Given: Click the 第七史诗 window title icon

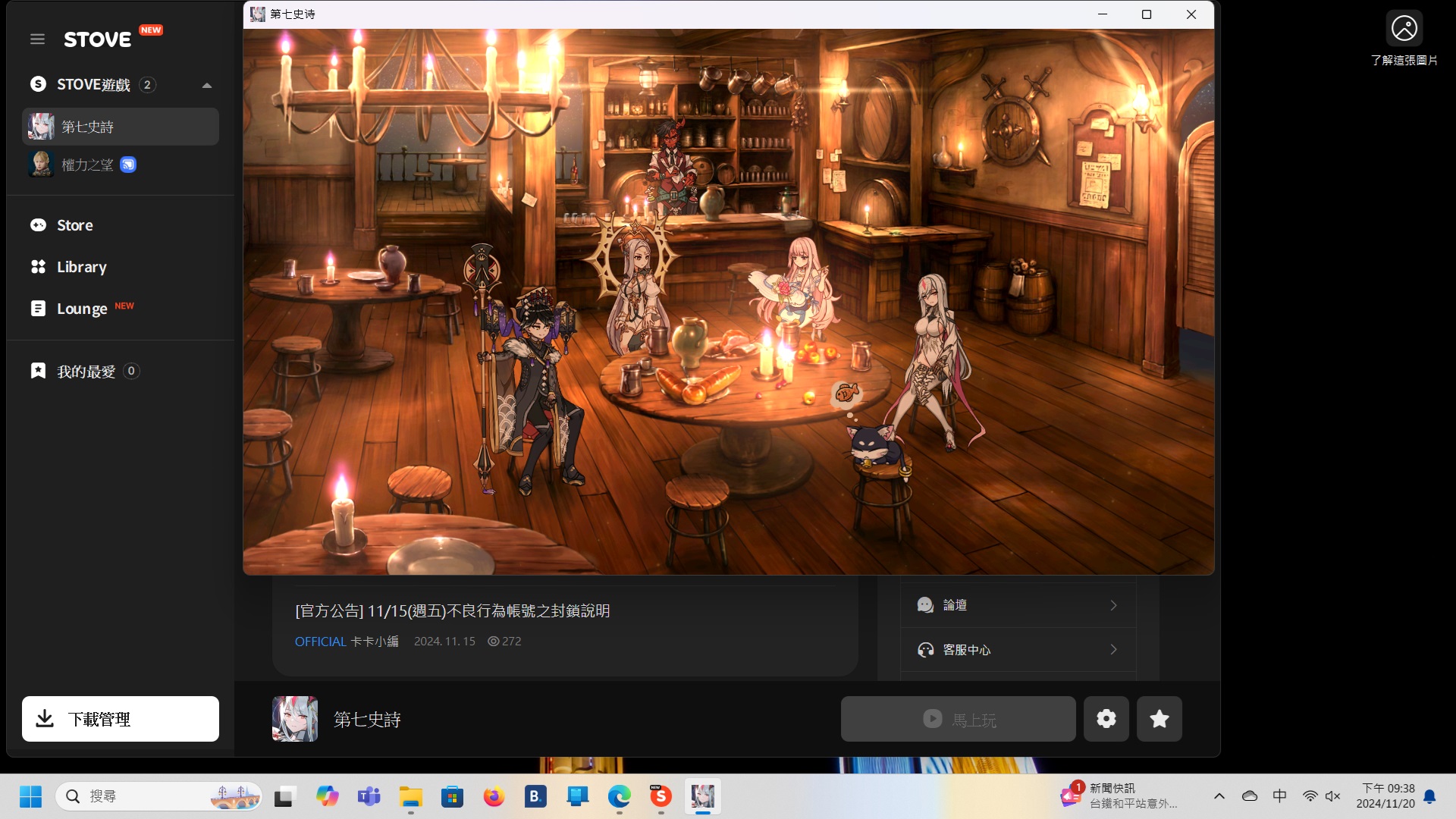Looking at the screenshot, I should coord(258,14).
